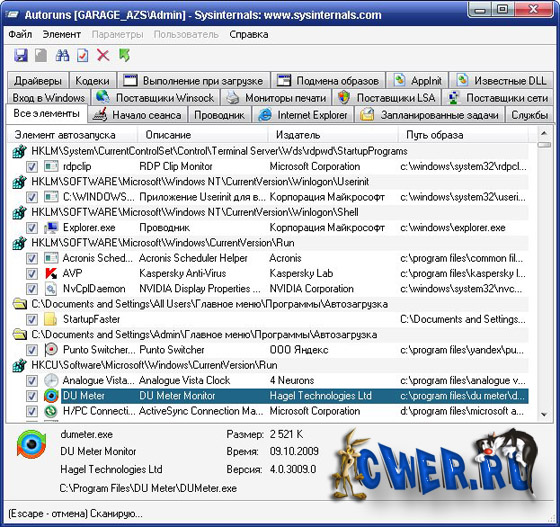
Task: Click the scrollbar down arrow
Action: 544,415
